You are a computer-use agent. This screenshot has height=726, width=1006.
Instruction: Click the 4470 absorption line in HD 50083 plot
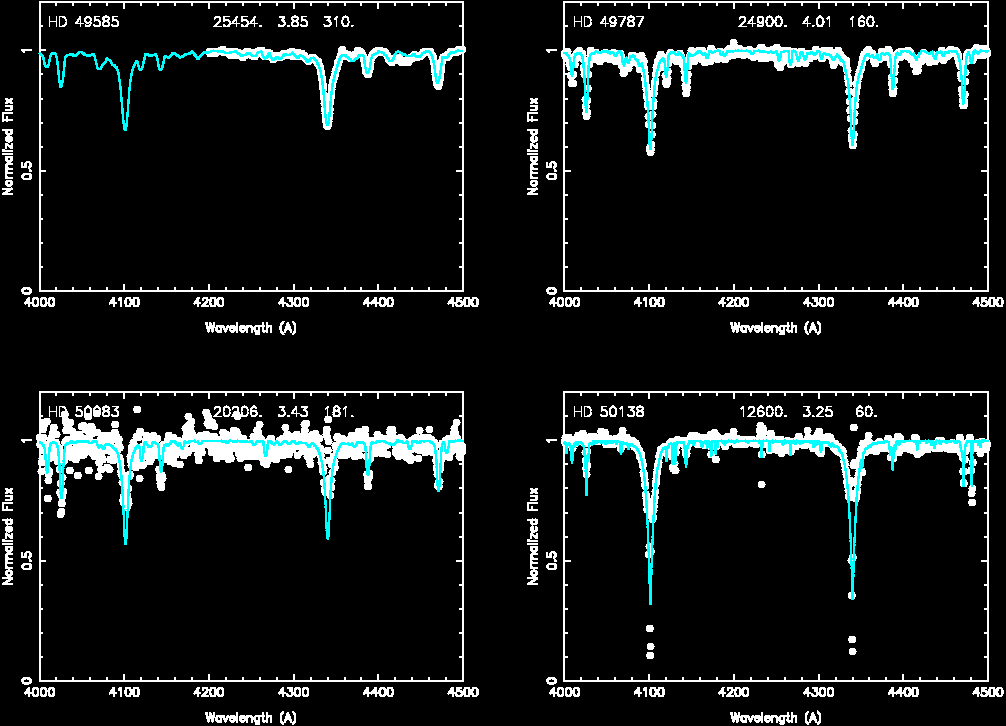(x=438, y=485)
